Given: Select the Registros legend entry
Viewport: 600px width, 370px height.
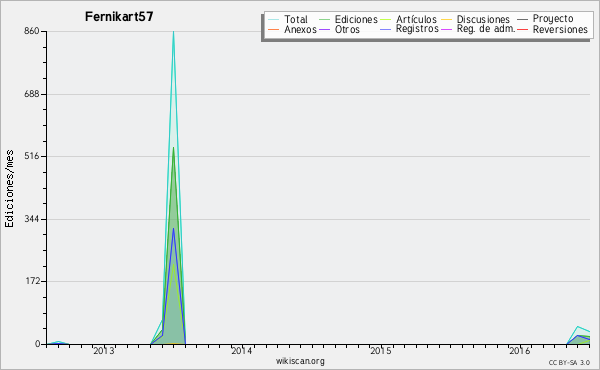Looking at the screenshot, I should [x=409, y=29].
